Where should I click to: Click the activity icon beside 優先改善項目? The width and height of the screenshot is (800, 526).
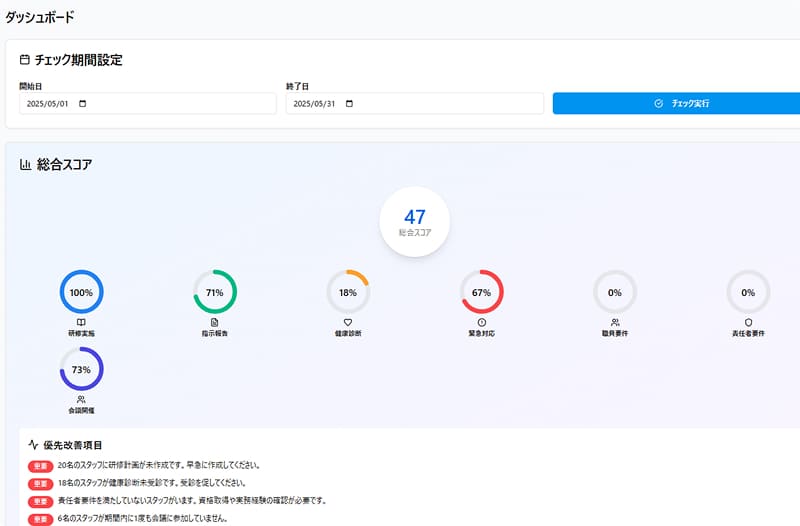click(33, 445)
